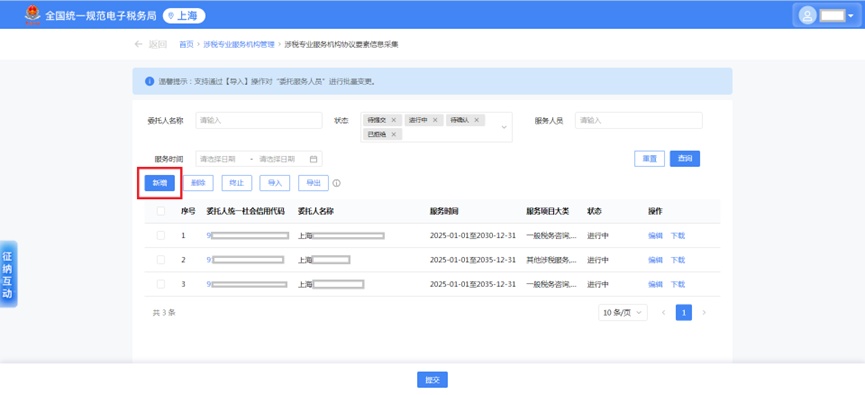Remove the 进行中 status tag
This screenshot has width=865, height=395.
(x=435, y=120)
